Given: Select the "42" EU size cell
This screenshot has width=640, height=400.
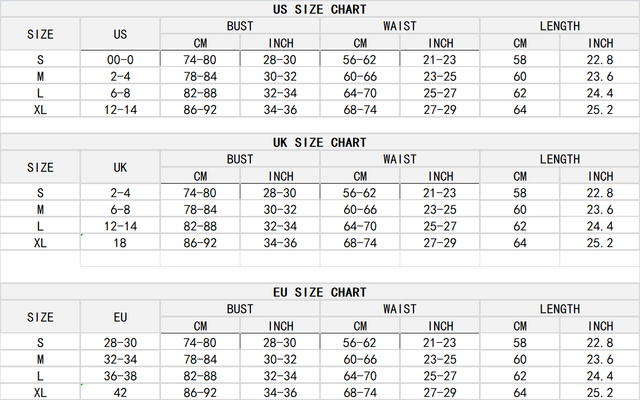Looking at the screenshot, I should pyautogui.click(x=121, y=392).
